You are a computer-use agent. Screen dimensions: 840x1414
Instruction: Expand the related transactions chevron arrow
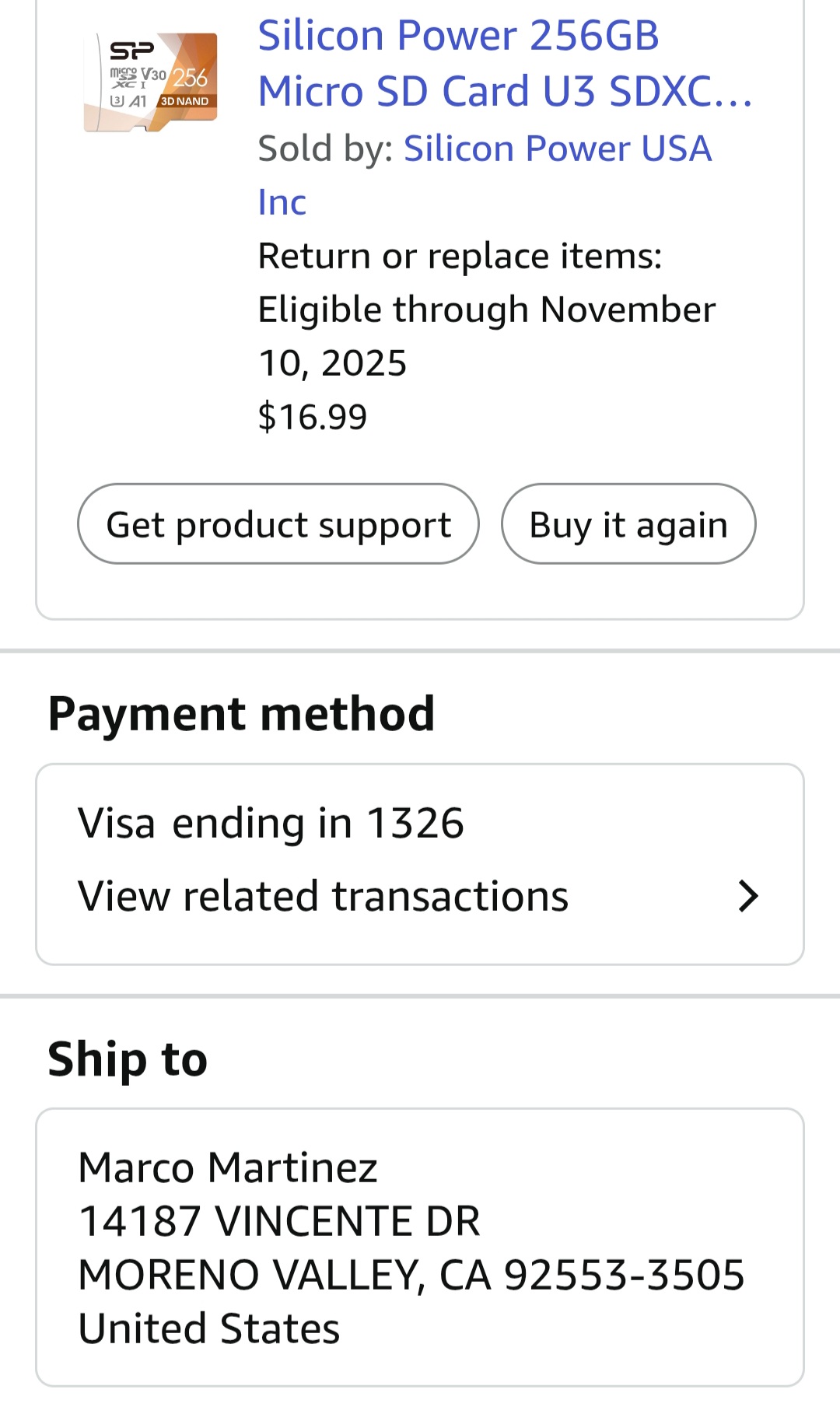pyautogui.click(x=747, y=896)
